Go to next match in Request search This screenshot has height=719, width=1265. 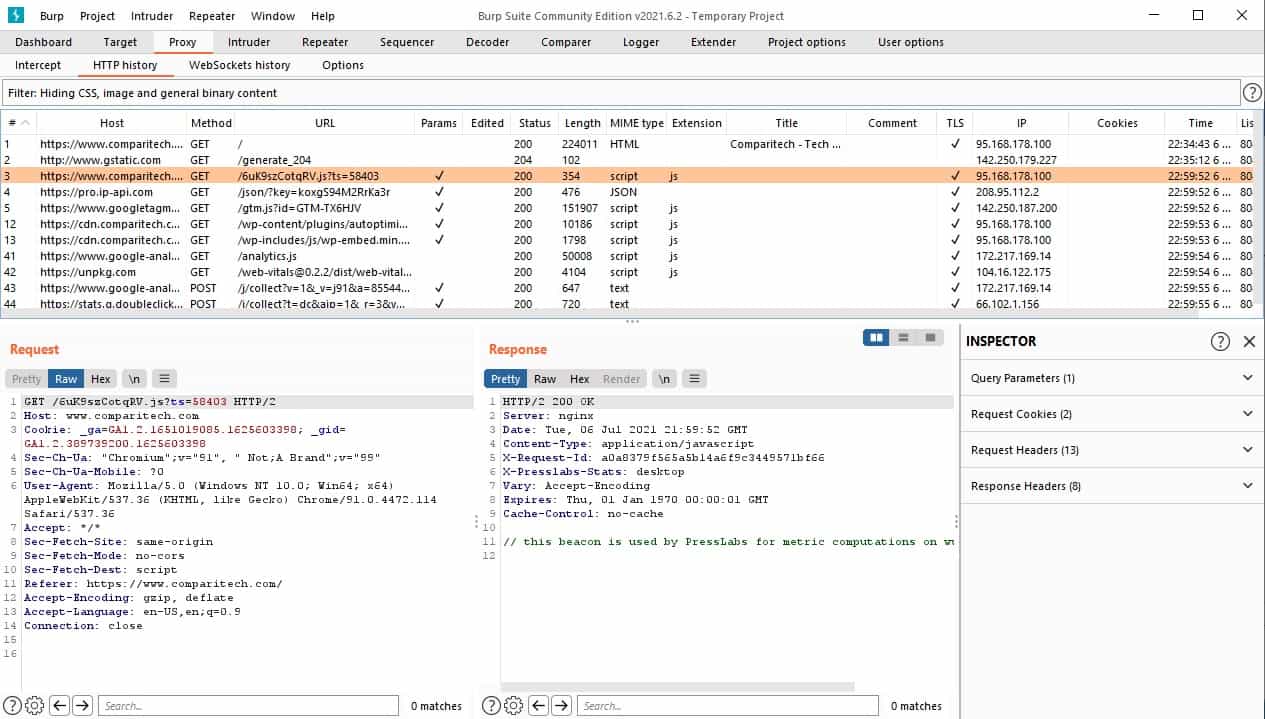(x=83, y=706)
